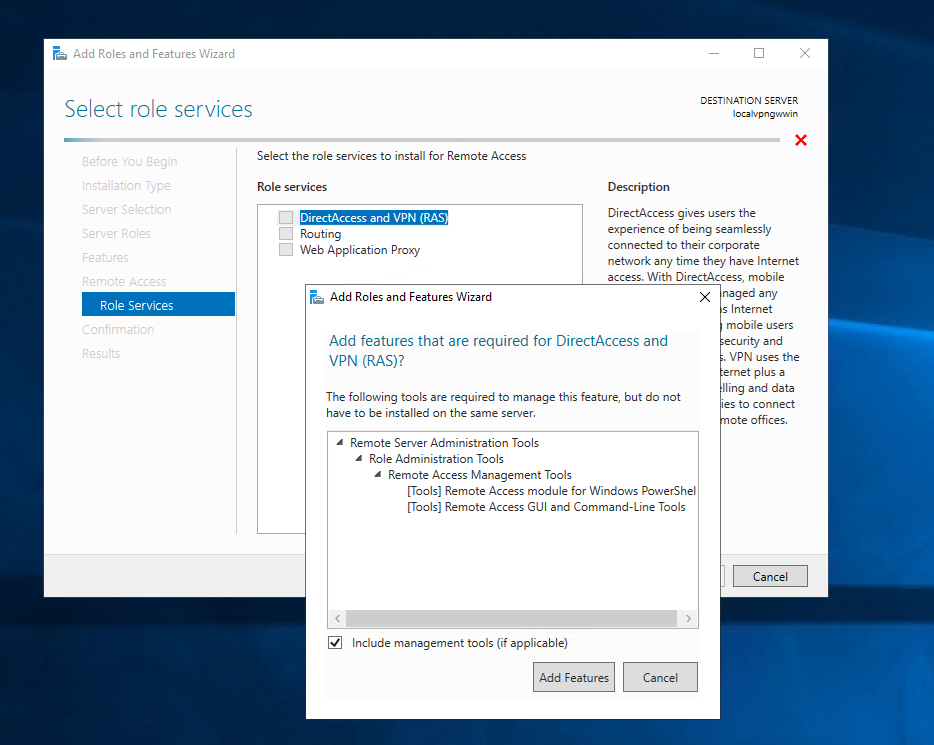Click the Role services heading
Screen dimensions: 934x745
pyautogui.click(x=292, y=187)
